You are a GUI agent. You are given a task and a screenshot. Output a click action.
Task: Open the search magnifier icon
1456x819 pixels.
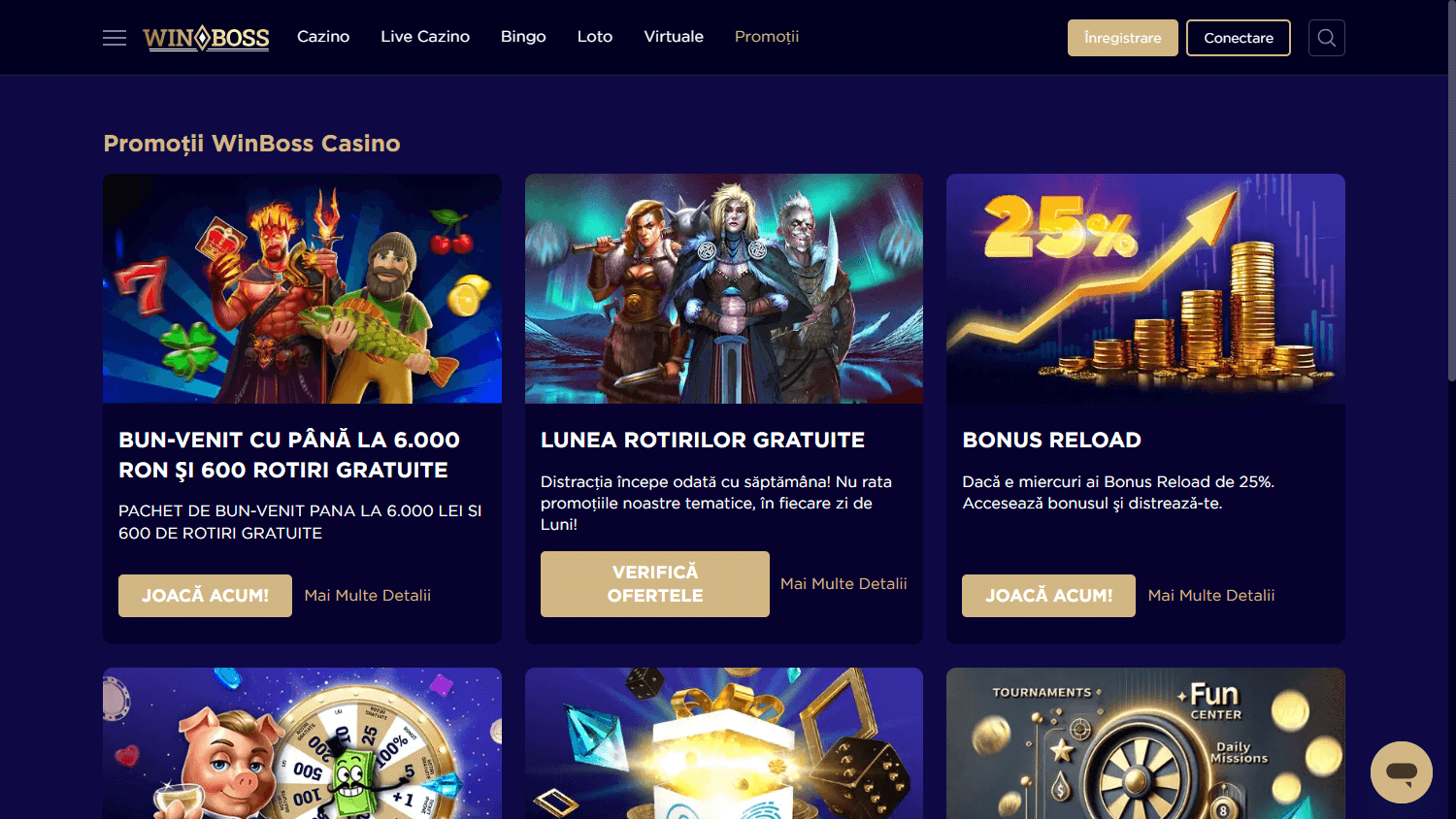tap(1326, 38)
